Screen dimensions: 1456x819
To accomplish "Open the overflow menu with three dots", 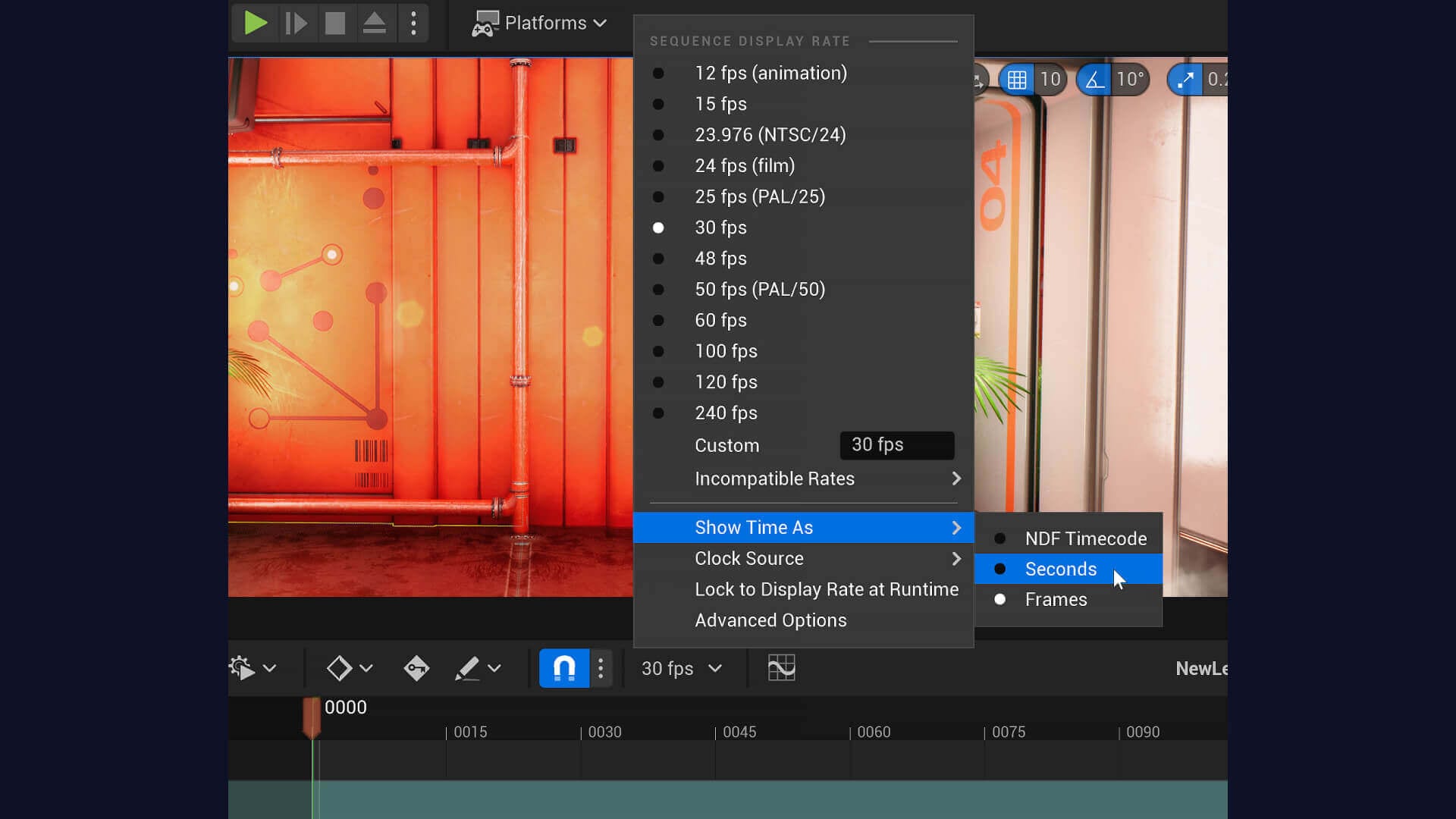I will (x=413, y=23).
